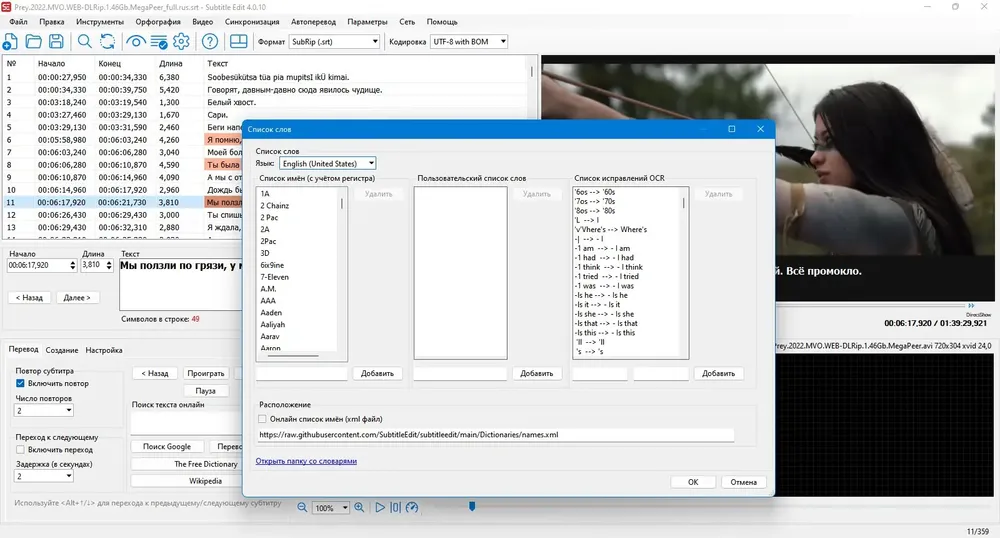Click the playback speed gauge icon
Viewport: 1000px width, 538px height.
click(412, 507)
